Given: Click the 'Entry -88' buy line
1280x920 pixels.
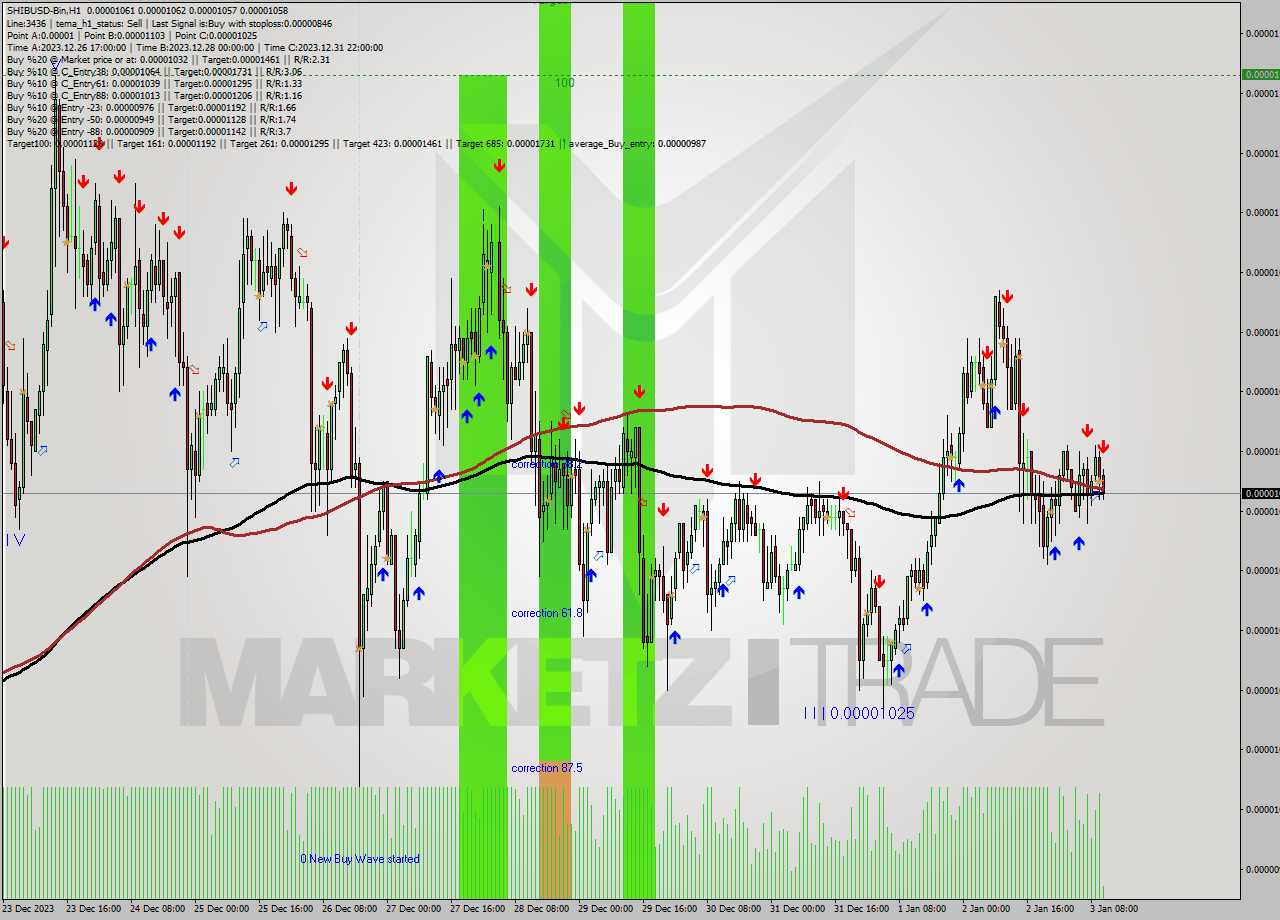Looking at the screenshot, I should pos(149,131).
